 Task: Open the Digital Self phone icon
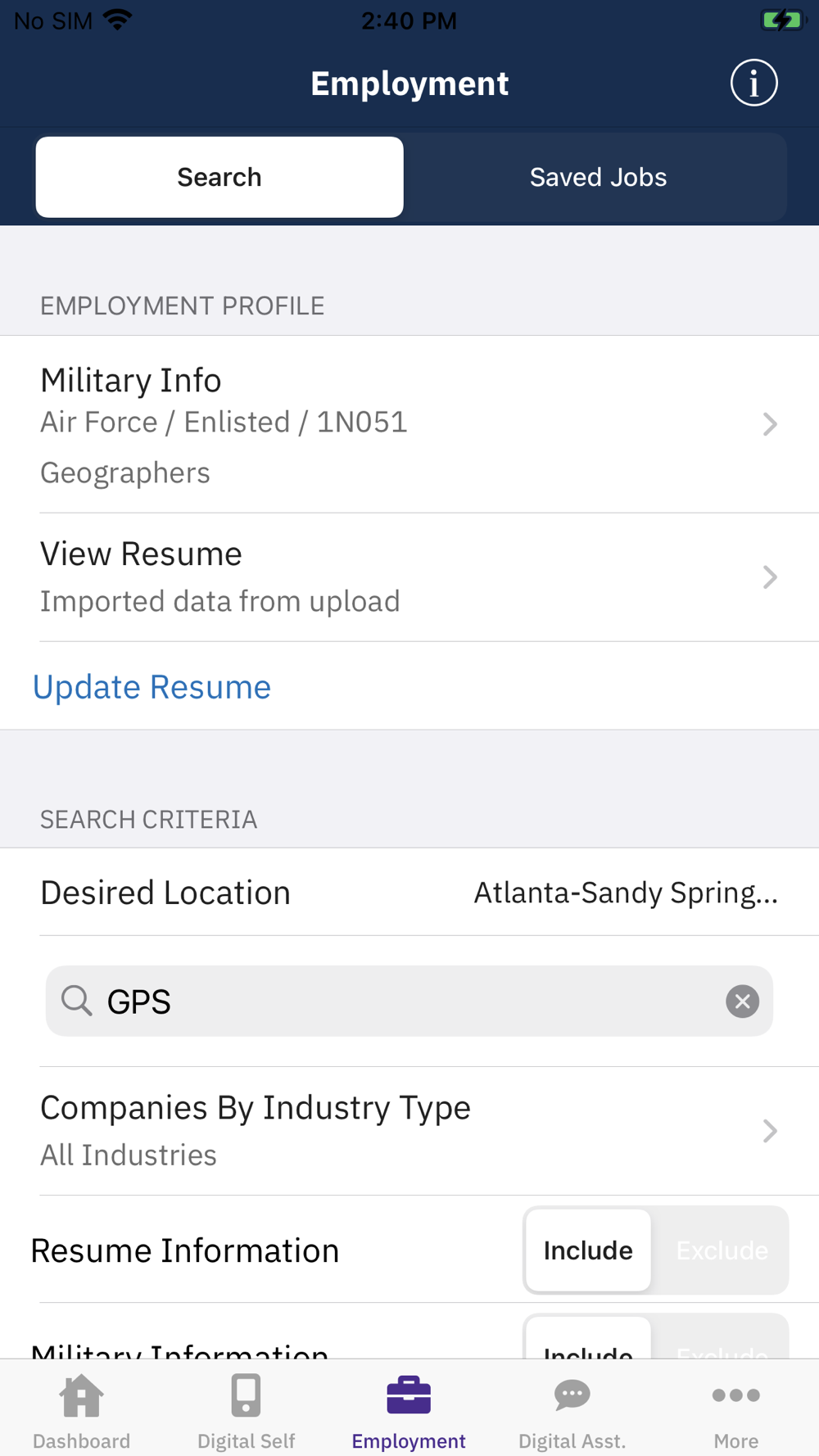[246, 1395]
